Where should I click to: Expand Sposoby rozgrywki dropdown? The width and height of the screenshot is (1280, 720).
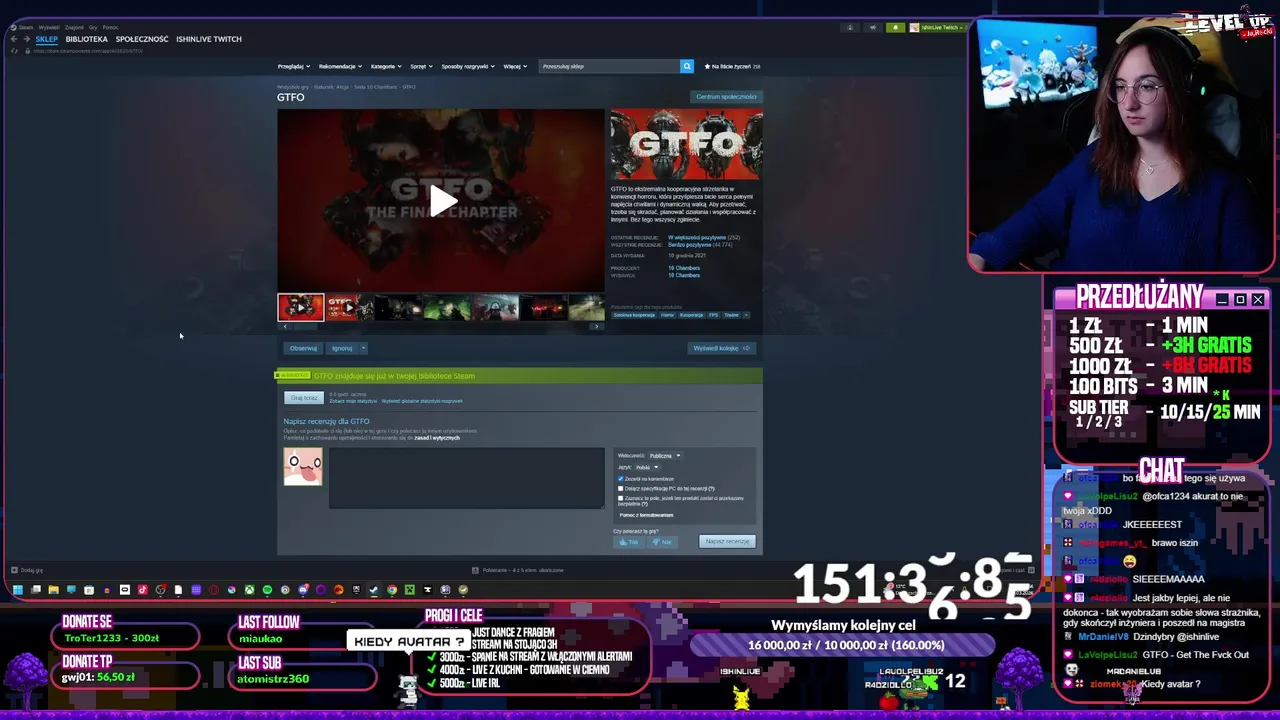pos(468,66)
